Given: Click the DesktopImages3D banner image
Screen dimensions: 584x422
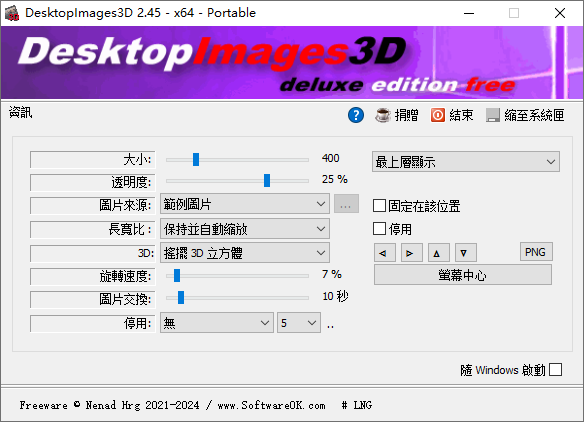Looking at the screenshot, I should 292,63.
